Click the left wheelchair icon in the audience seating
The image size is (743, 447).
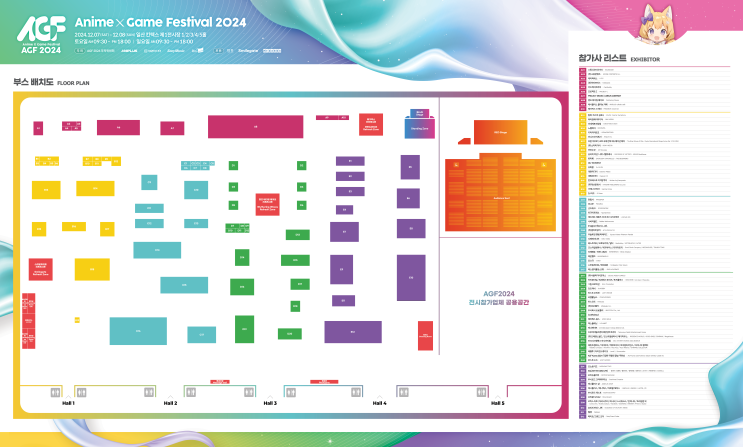click(x=456, y=164)
